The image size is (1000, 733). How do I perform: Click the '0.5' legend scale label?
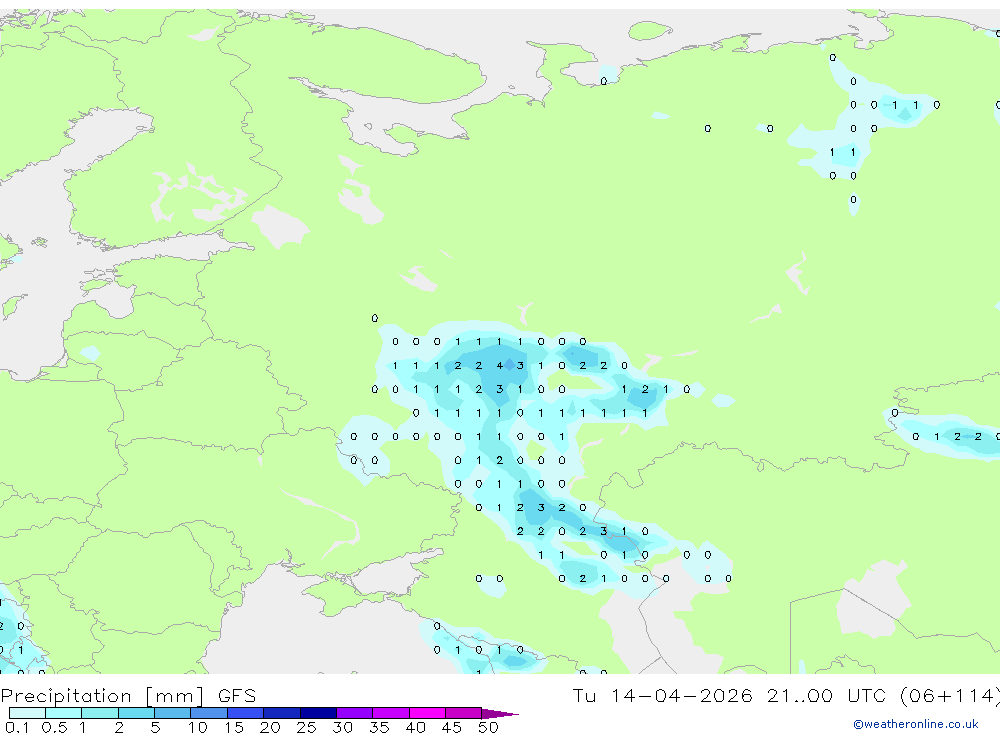(54, 727)
